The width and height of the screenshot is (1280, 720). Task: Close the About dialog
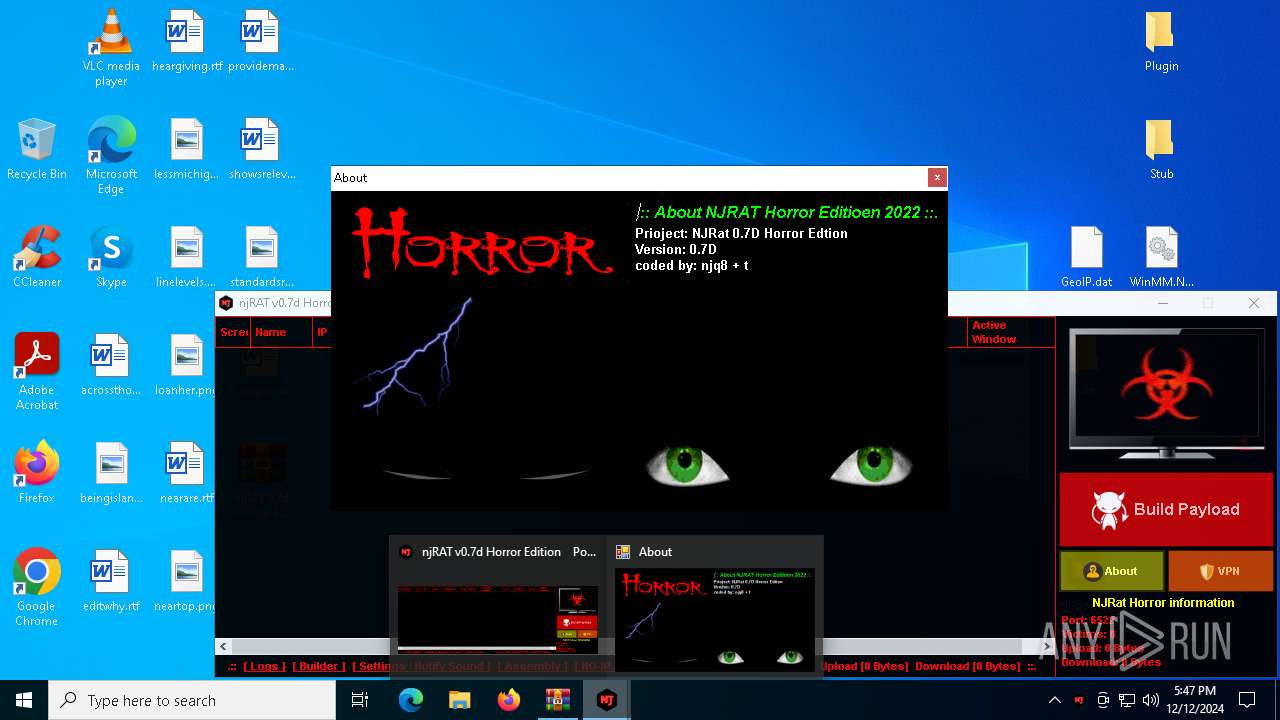pos(936,177)
